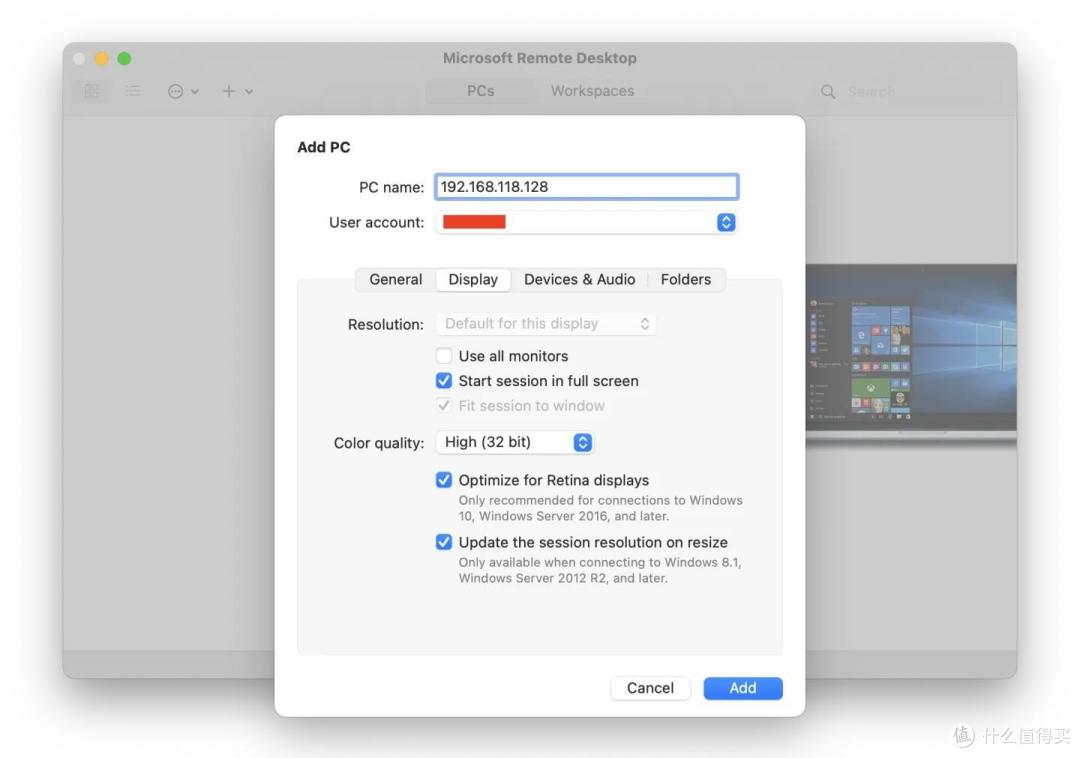Click the Add button
The image size is (1080, 758).
click(x=742, y=688)
